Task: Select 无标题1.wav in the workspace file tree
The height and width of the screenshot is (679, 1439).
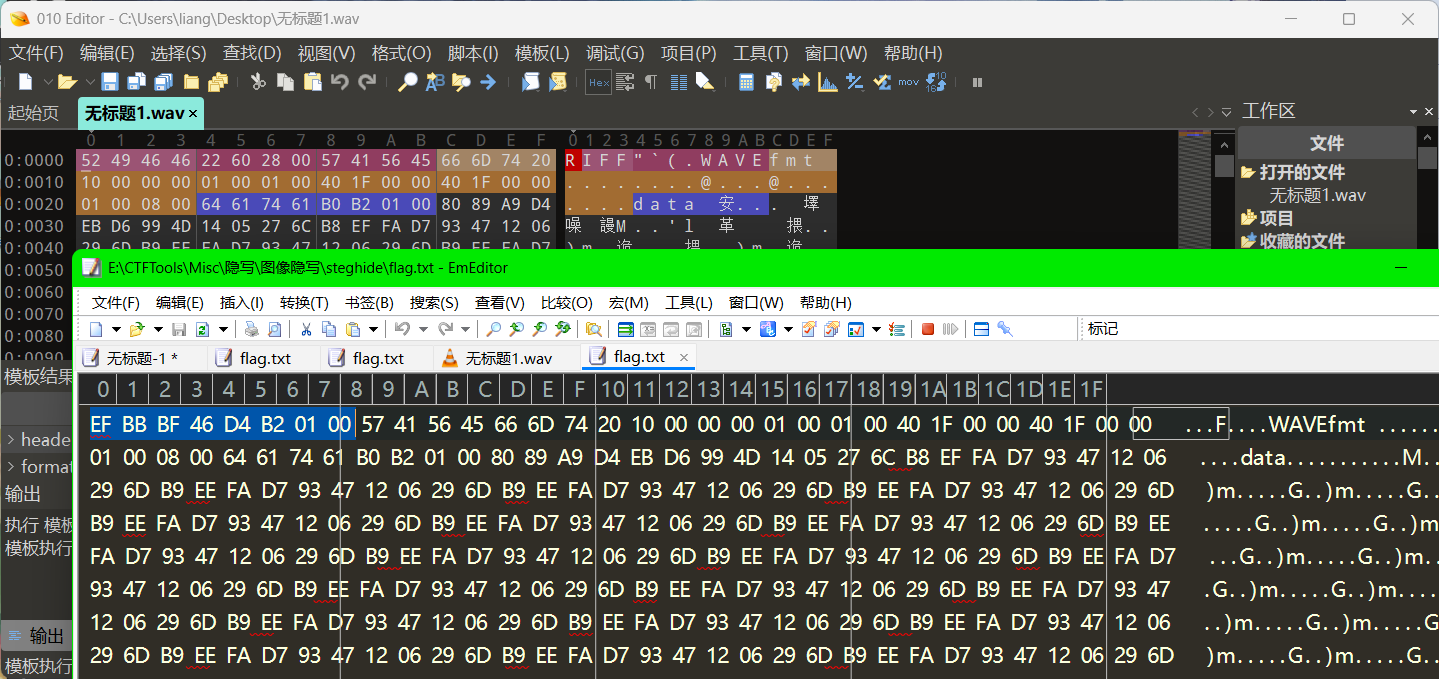Action: 1317,195
